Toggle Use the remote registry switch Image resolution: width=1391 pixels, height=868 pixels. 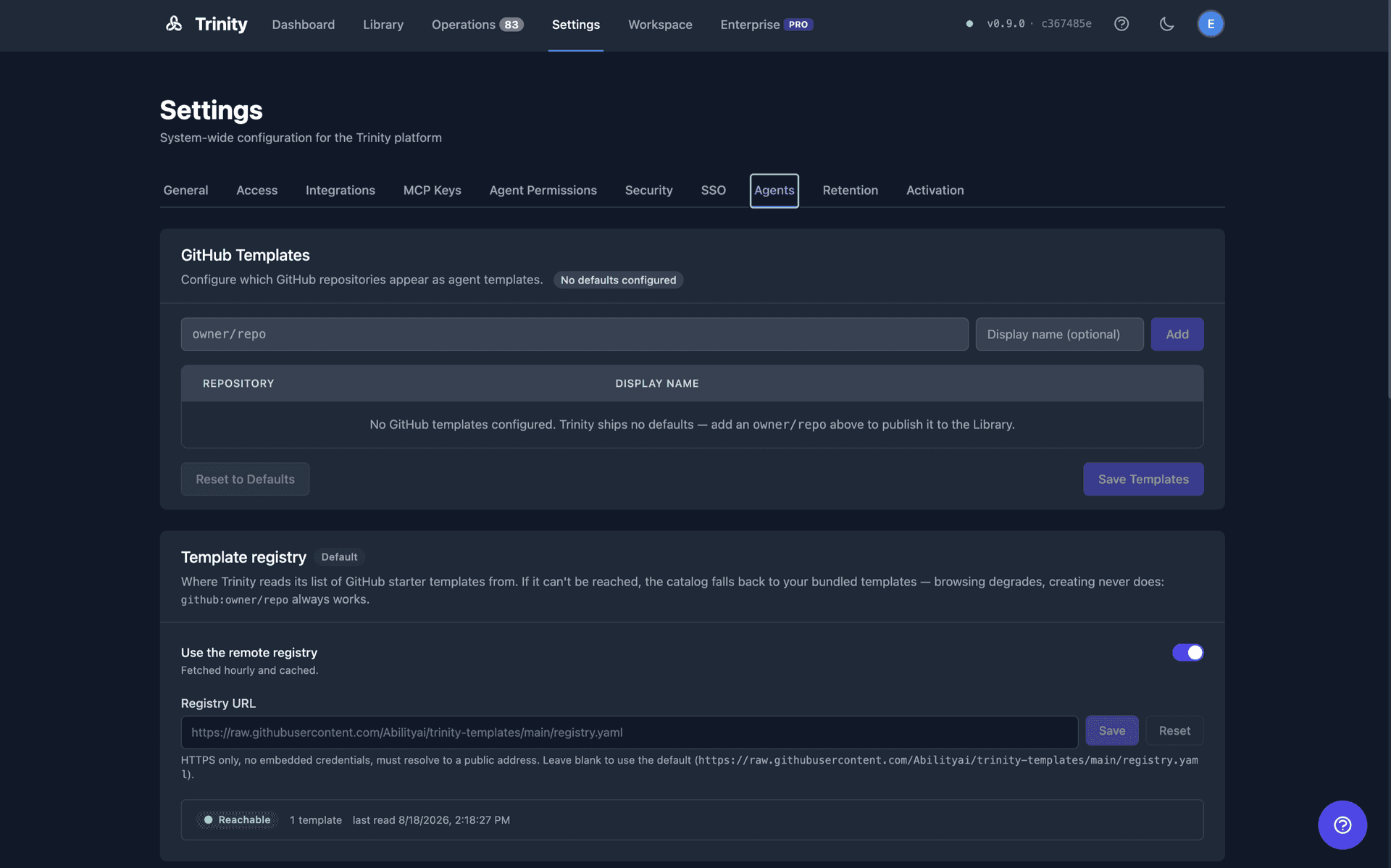(1187, 653)
